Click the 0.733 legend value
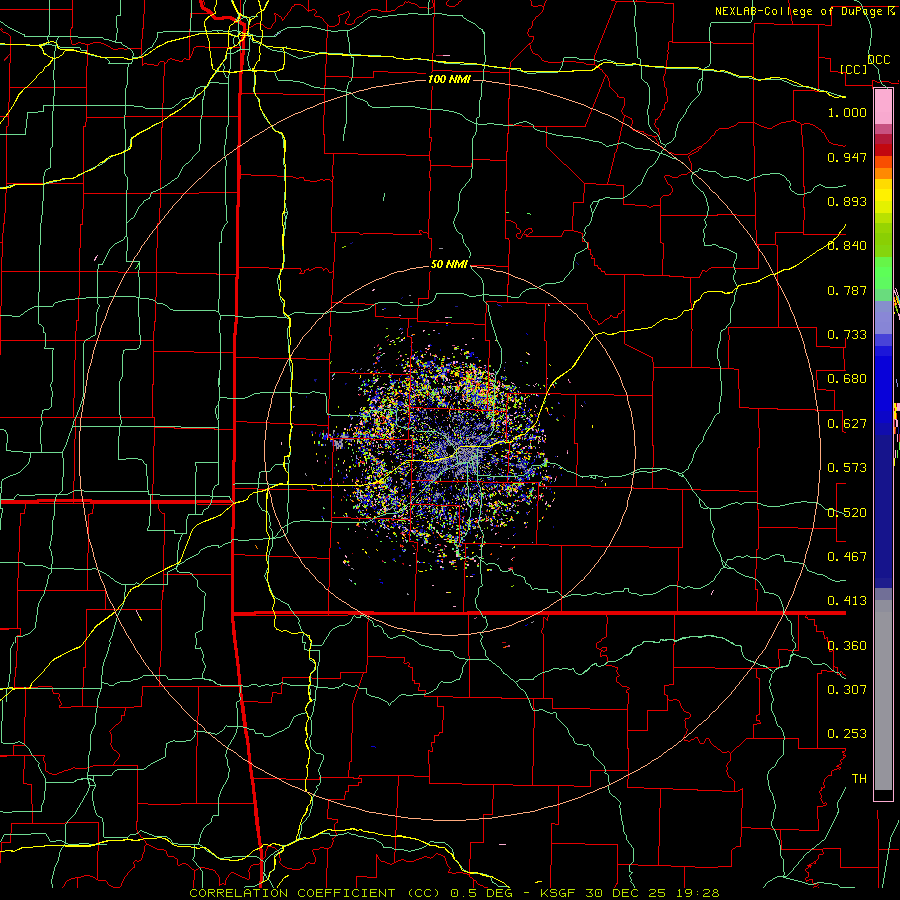 [847, 335]
